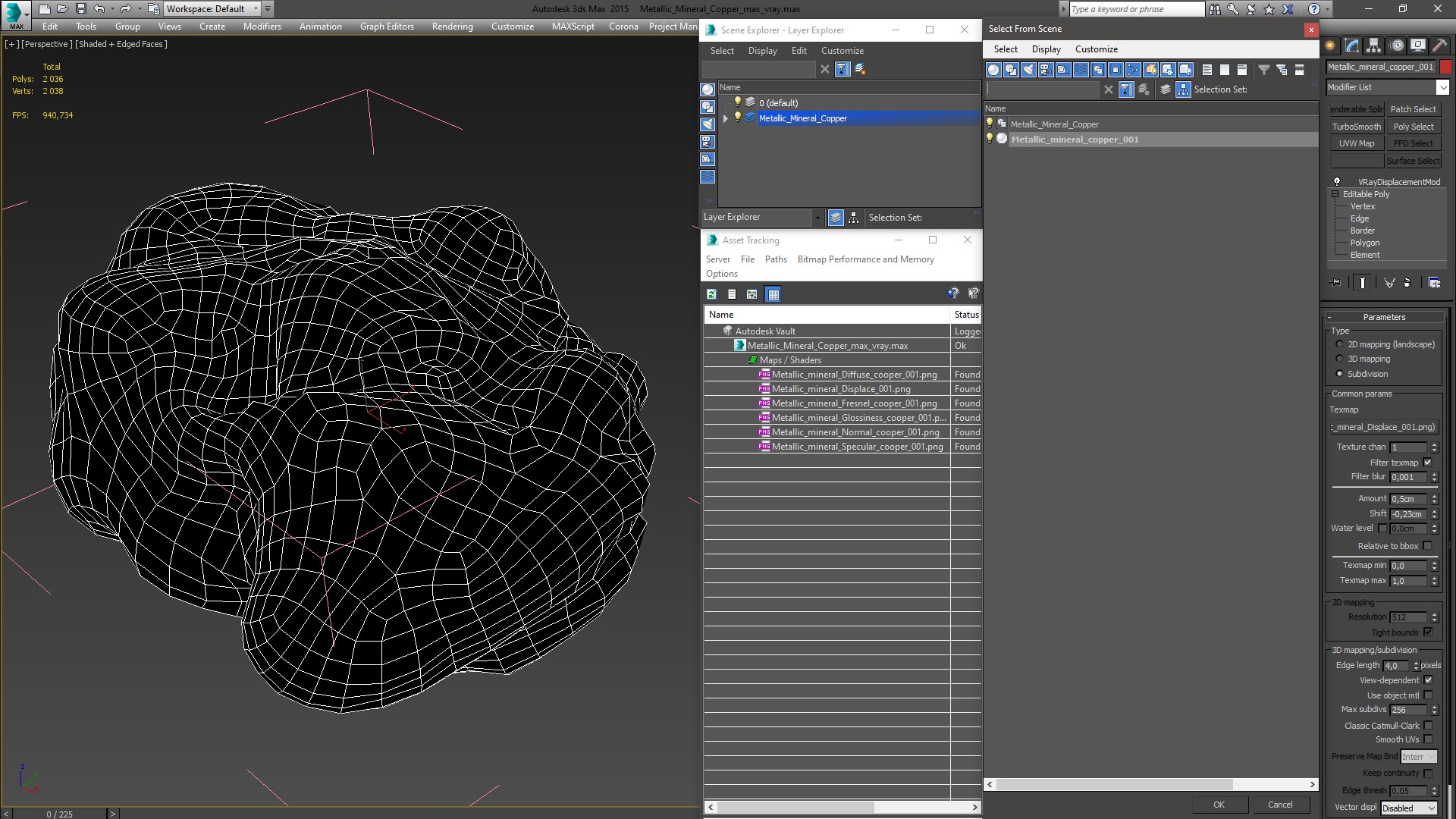
Task: Toggle Display Lights filter in Select From Scene
Action: click(x=1028, y=70)
